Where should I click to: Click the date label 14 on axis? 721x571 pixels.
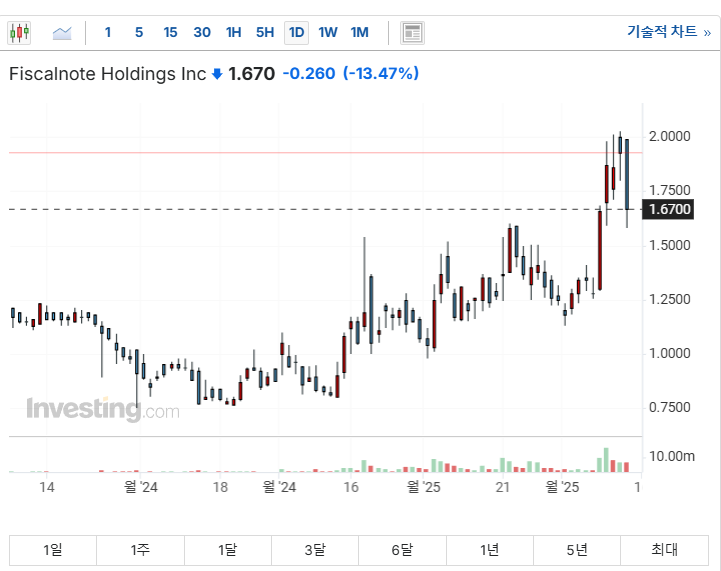coord(46,487)
